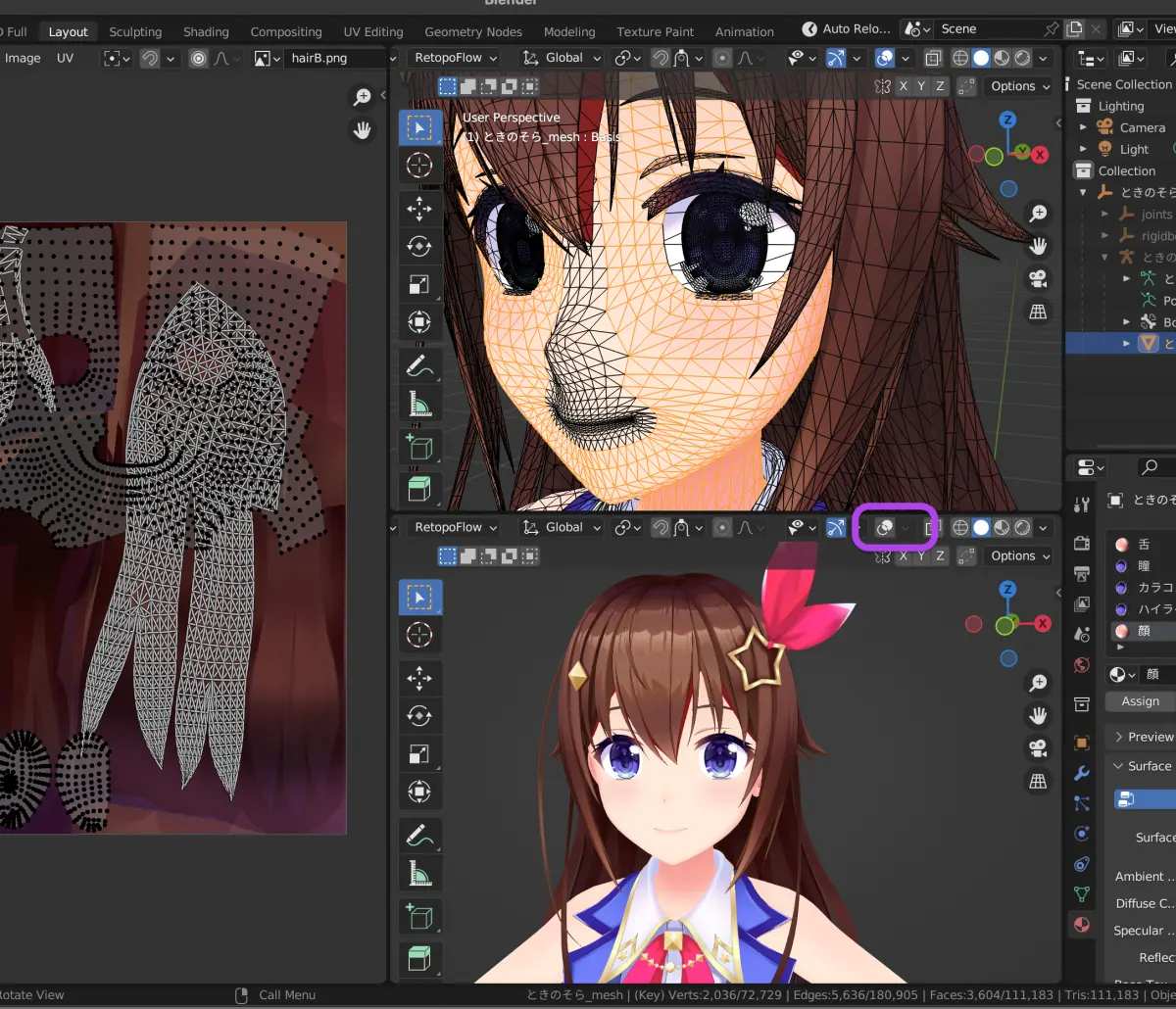
Task: Open the Modifiers wrench properties tab
Action: (x=1082, y=773)
